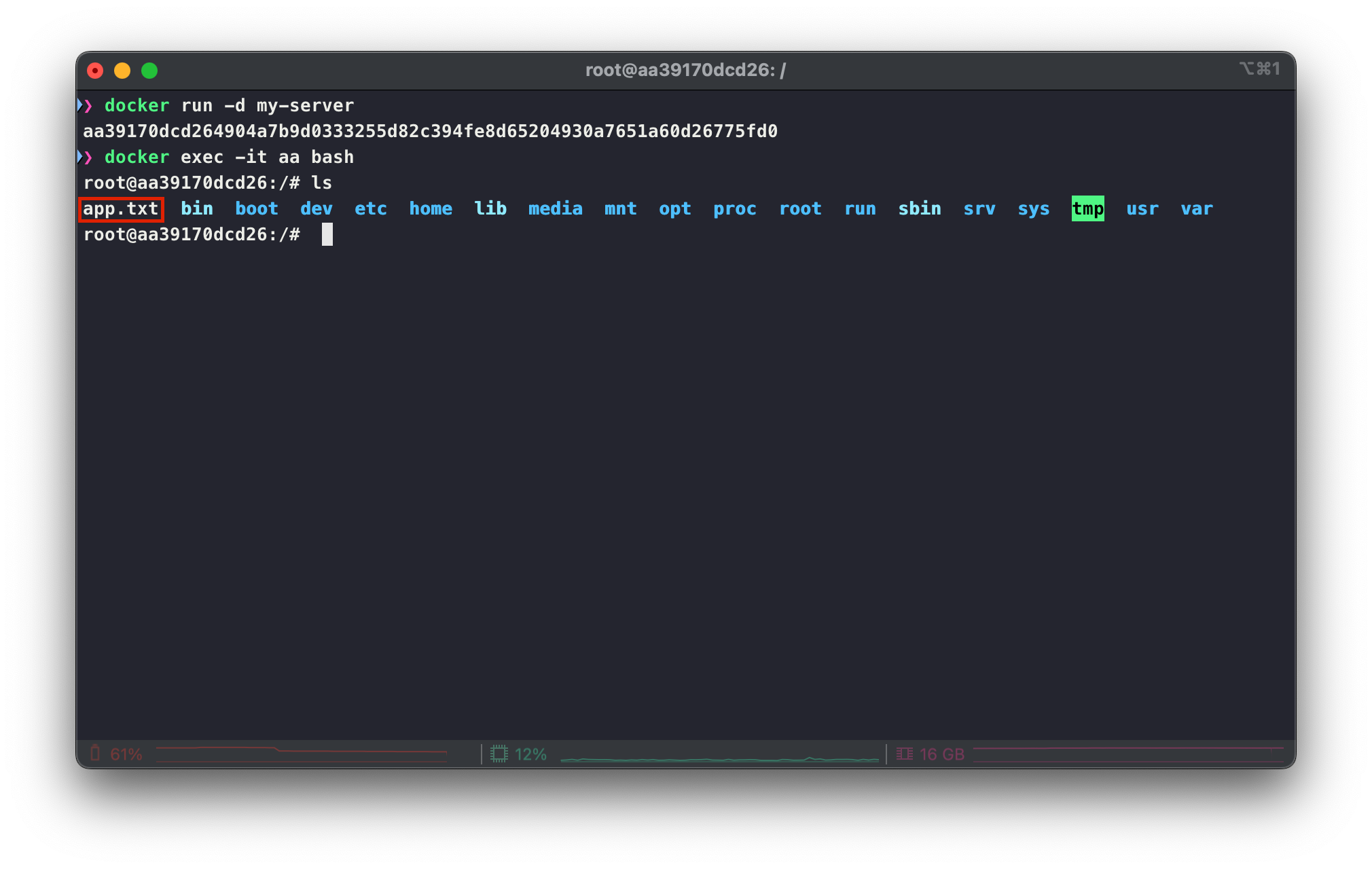The image size is (1372, 869).
Task: Click the highlighted tmp directory name
Action: pos(1087,208)
